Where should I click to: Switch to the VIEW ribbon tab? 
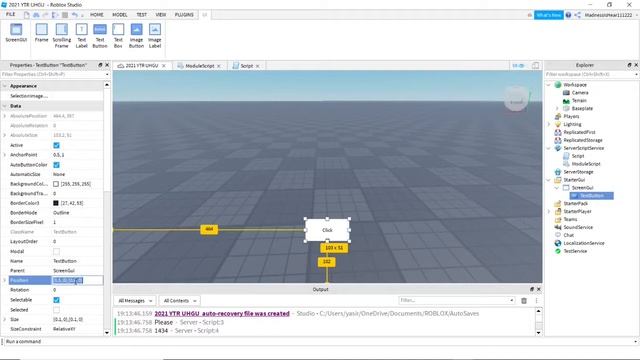161,15
